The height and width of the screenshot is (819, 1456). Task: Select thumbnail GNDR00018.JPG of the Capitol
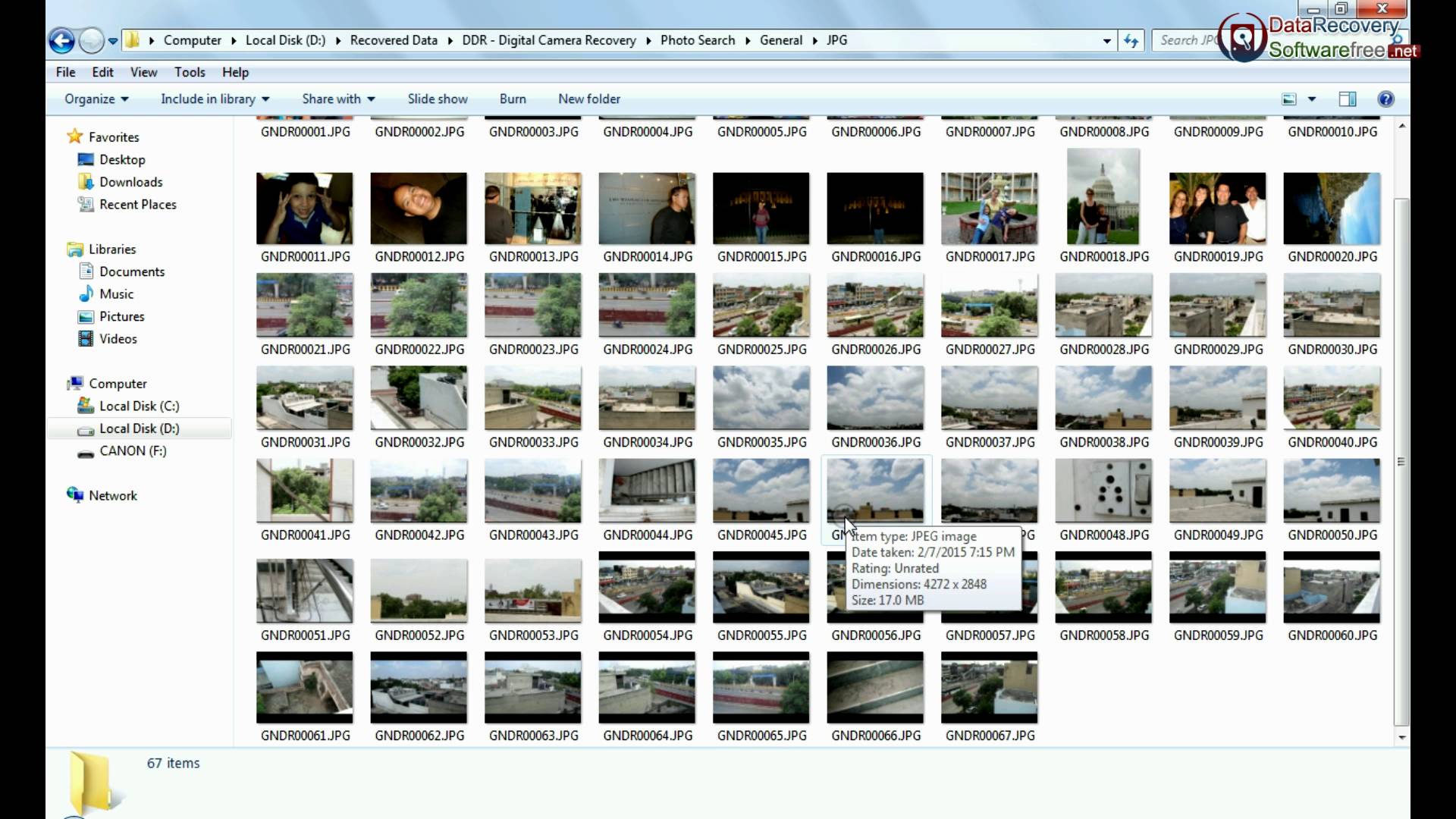(1103, 196)
